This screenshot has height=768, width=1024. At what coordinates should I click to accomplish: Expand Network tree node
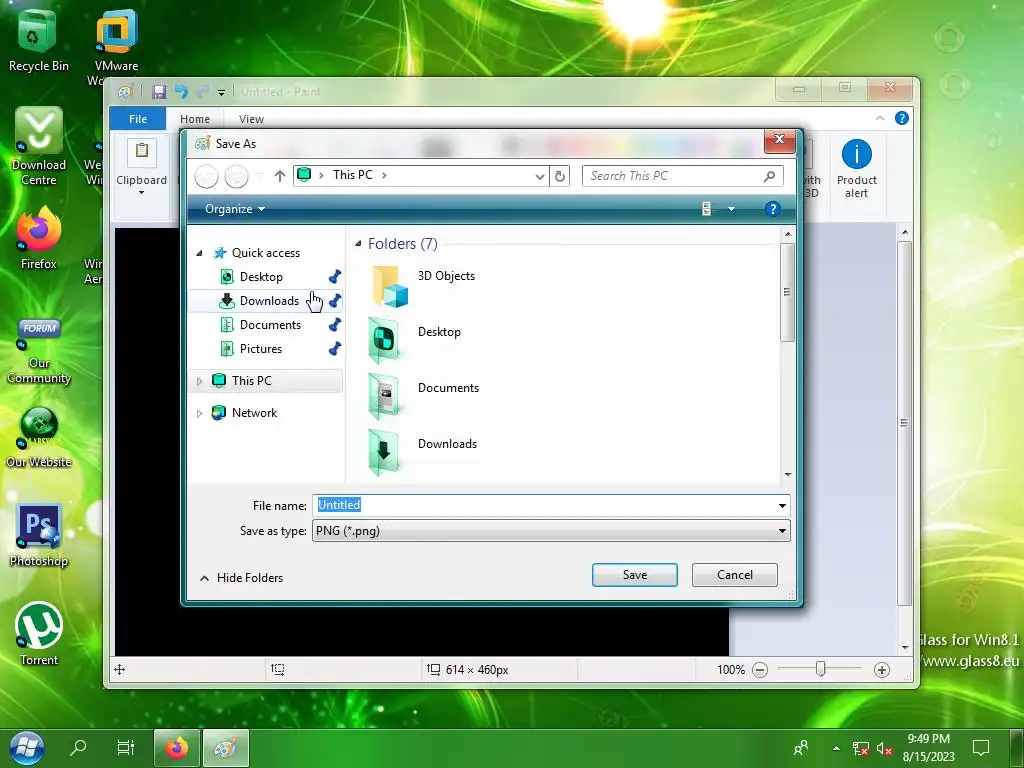coord(199,413)
